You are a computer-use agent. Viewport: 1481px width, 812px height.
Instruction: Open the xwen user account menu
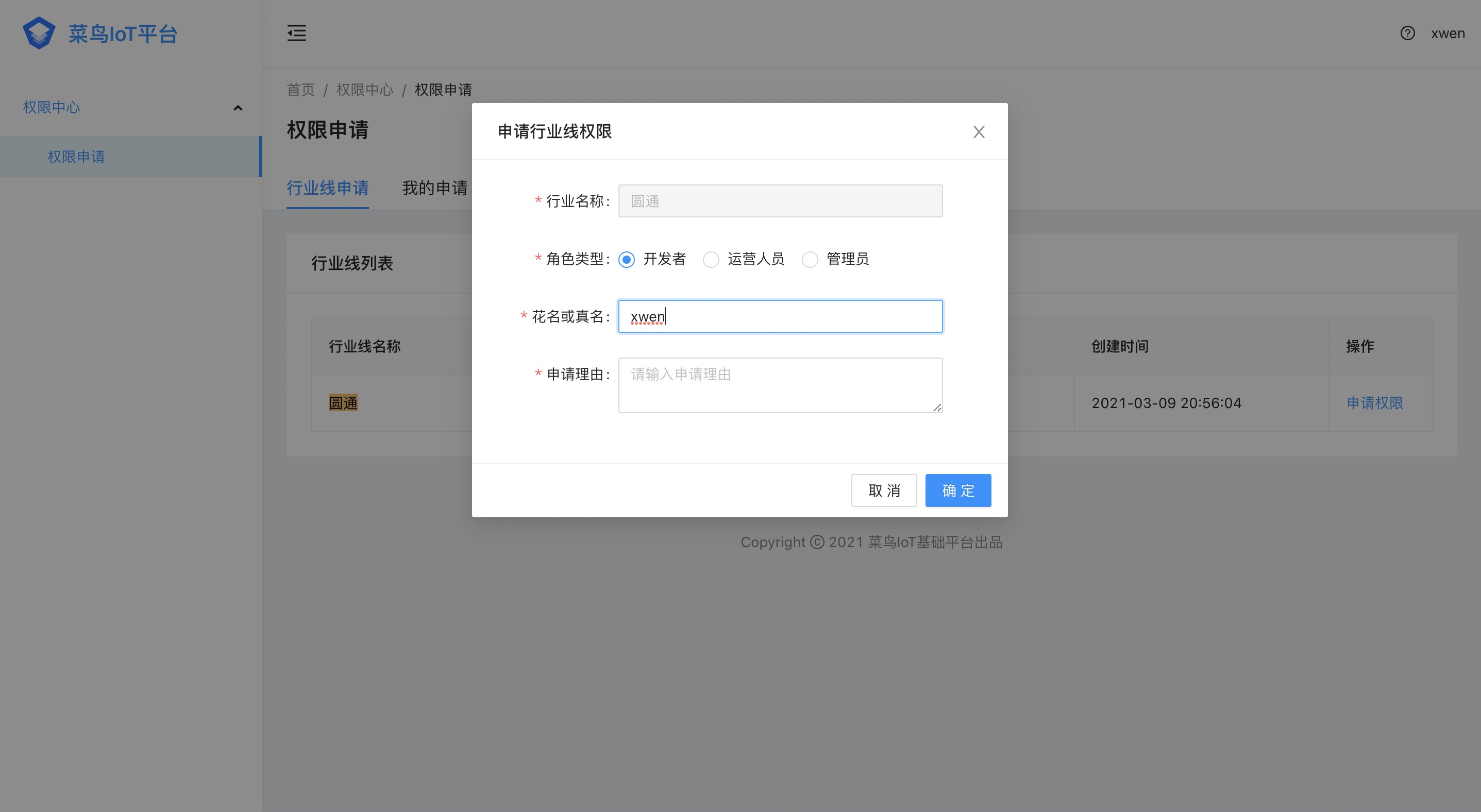pos(1448,33)
